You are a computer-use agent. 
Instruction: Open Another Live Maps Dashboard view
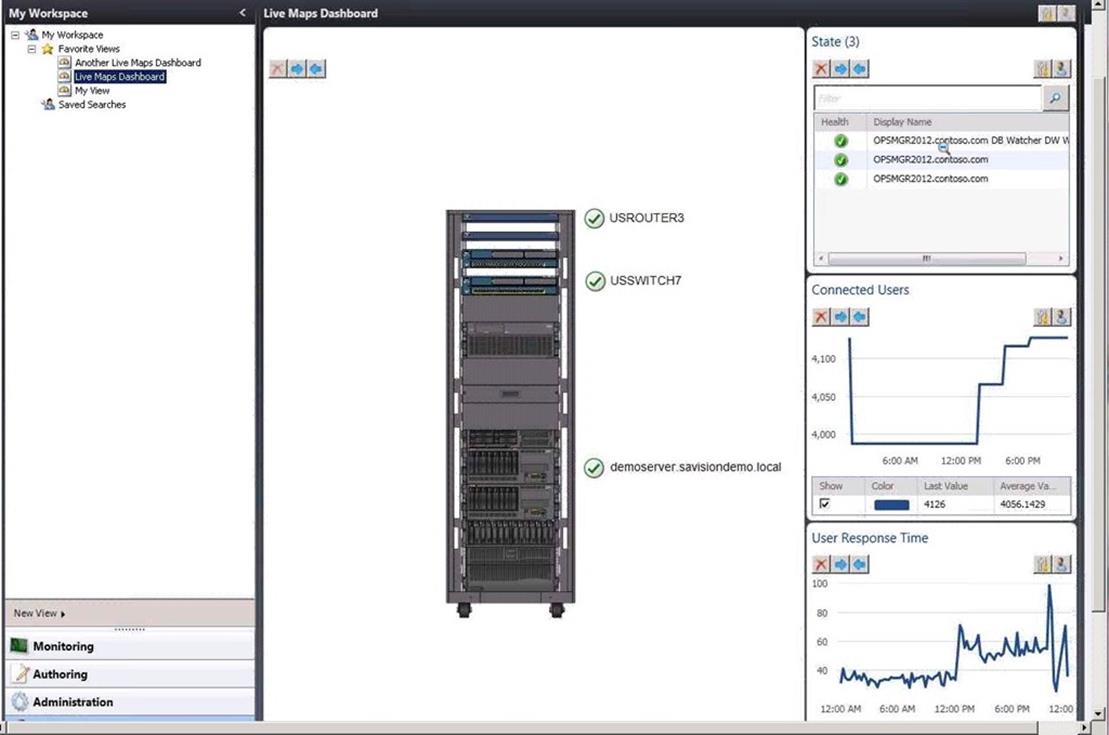tap(138, 63)
